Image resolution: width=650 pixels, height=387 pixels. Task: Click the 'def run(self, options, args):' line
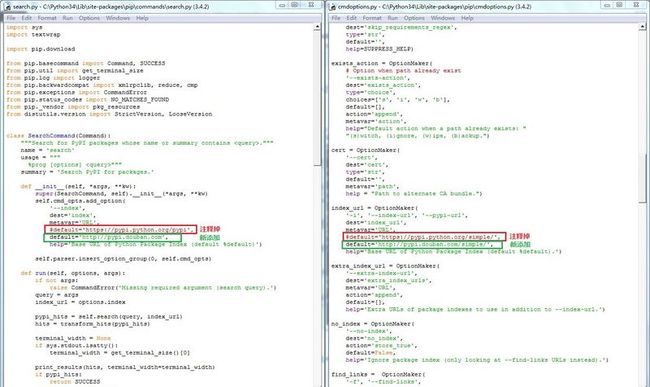(73, 273)
